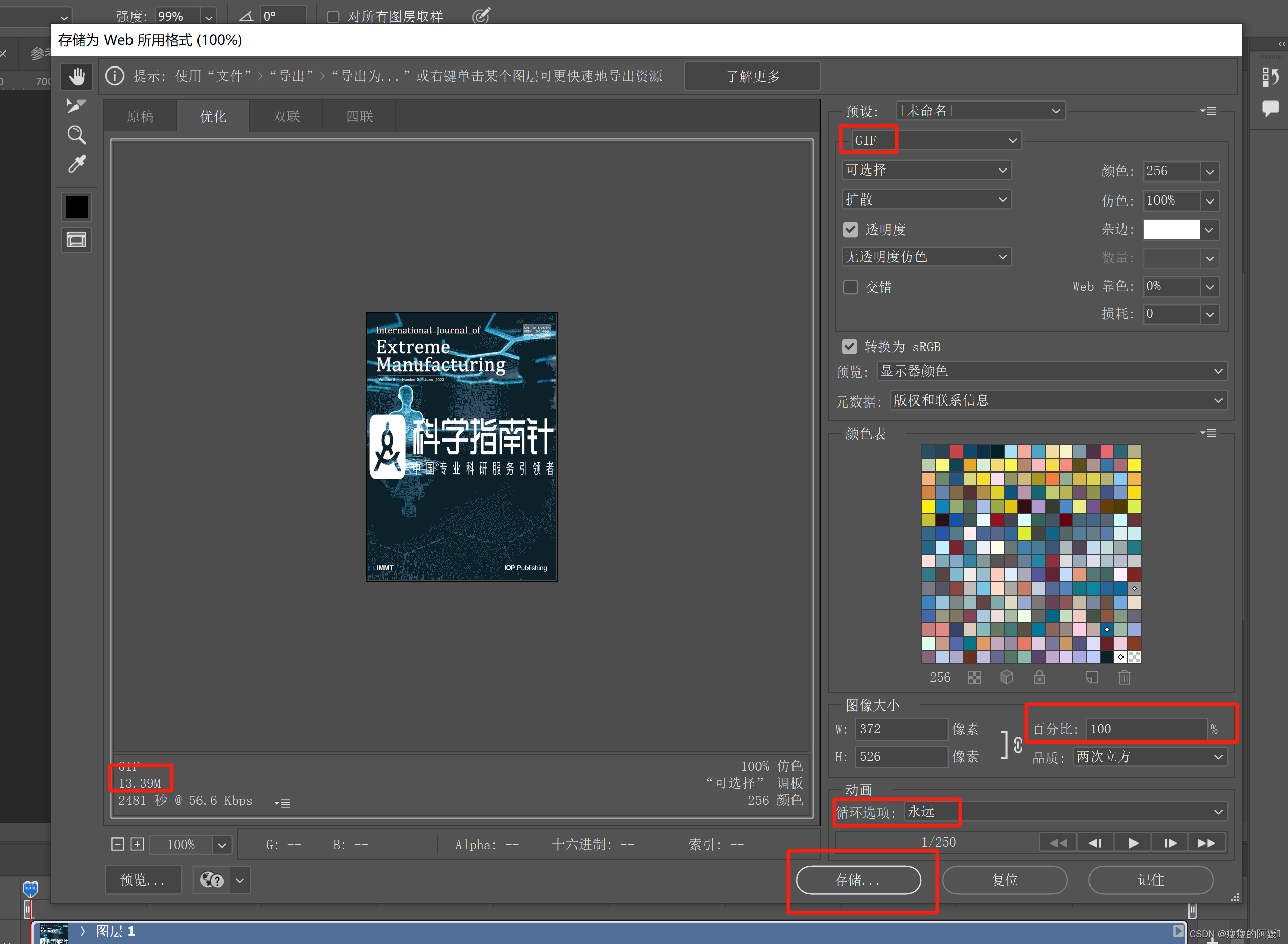
Task: Select the Slice Select tool
Action: coord(76,106)
